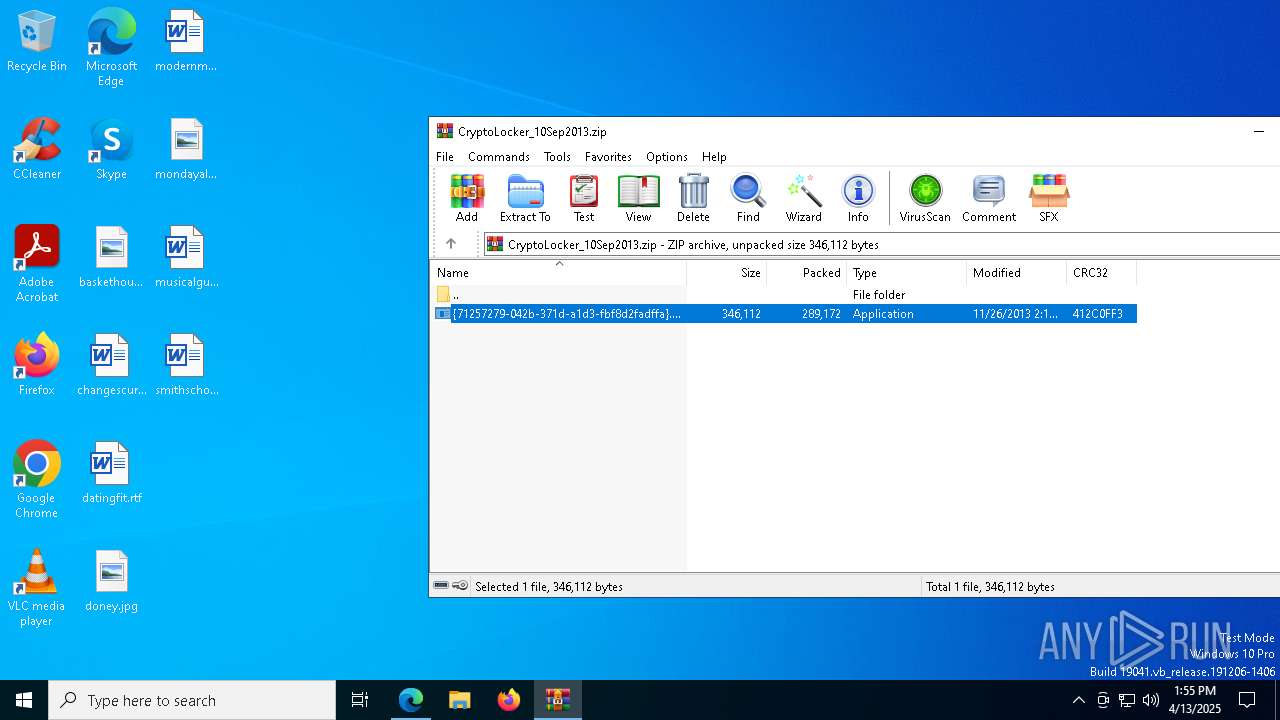Open Google Chrome desktop shortcut
This screenshot has width=1280, height=720.
pos(37,480)
